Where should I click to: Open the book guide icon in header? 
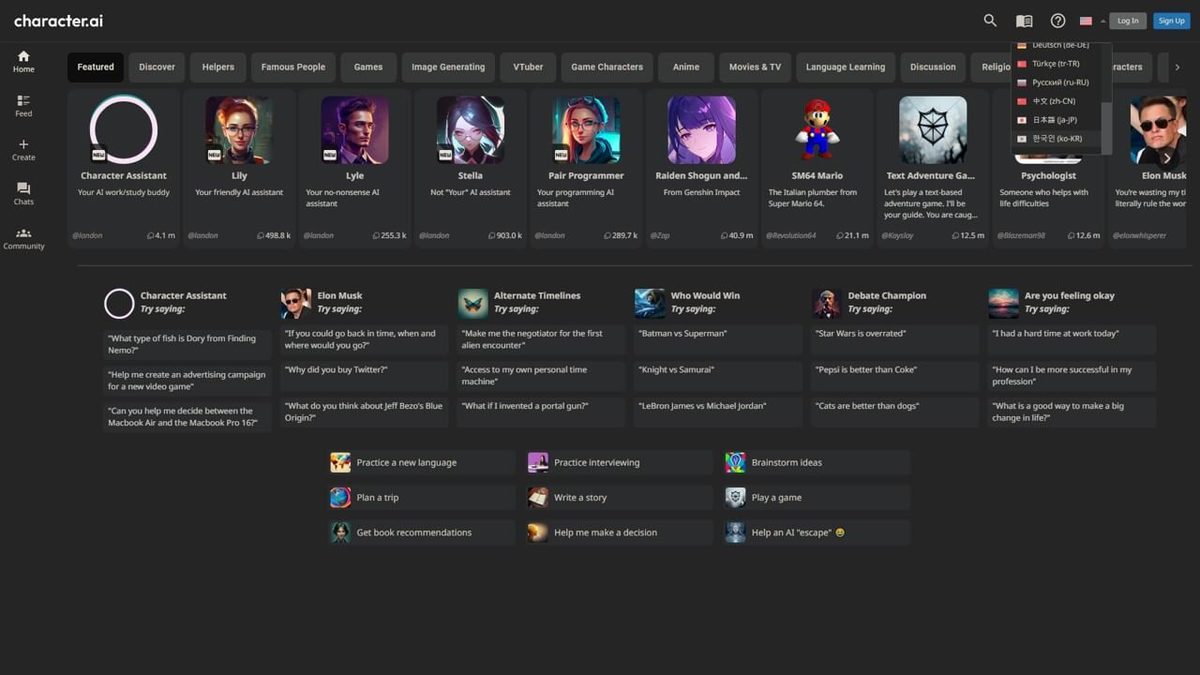coord(1024,21)
